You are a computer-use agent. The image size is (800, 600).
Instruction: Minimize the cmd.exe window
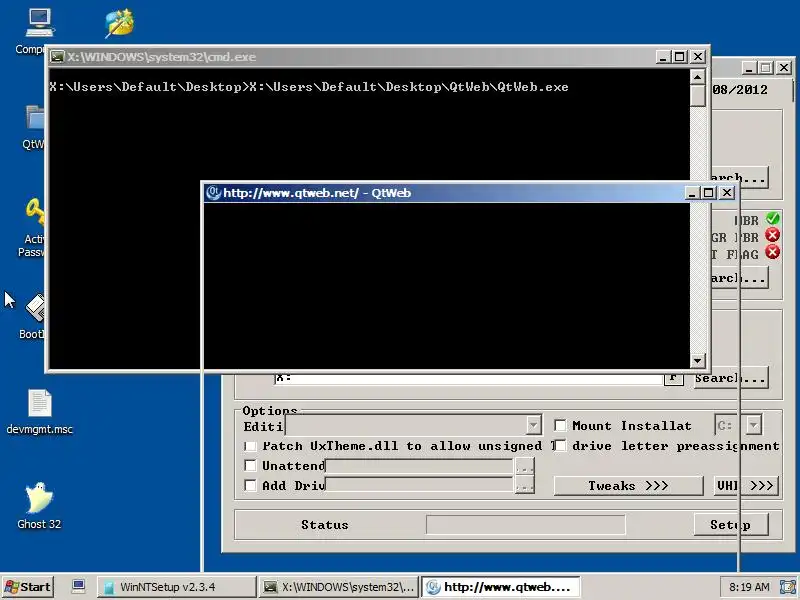[x=662, y=57]
